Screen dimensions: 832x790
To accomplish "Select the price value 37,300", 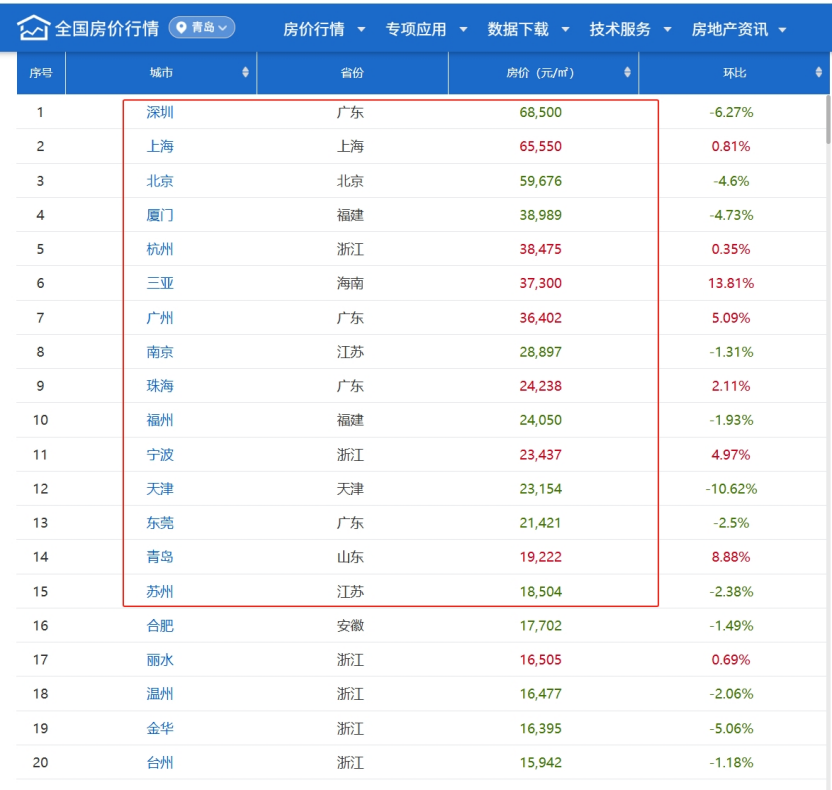I will click(x=540, y=283).
